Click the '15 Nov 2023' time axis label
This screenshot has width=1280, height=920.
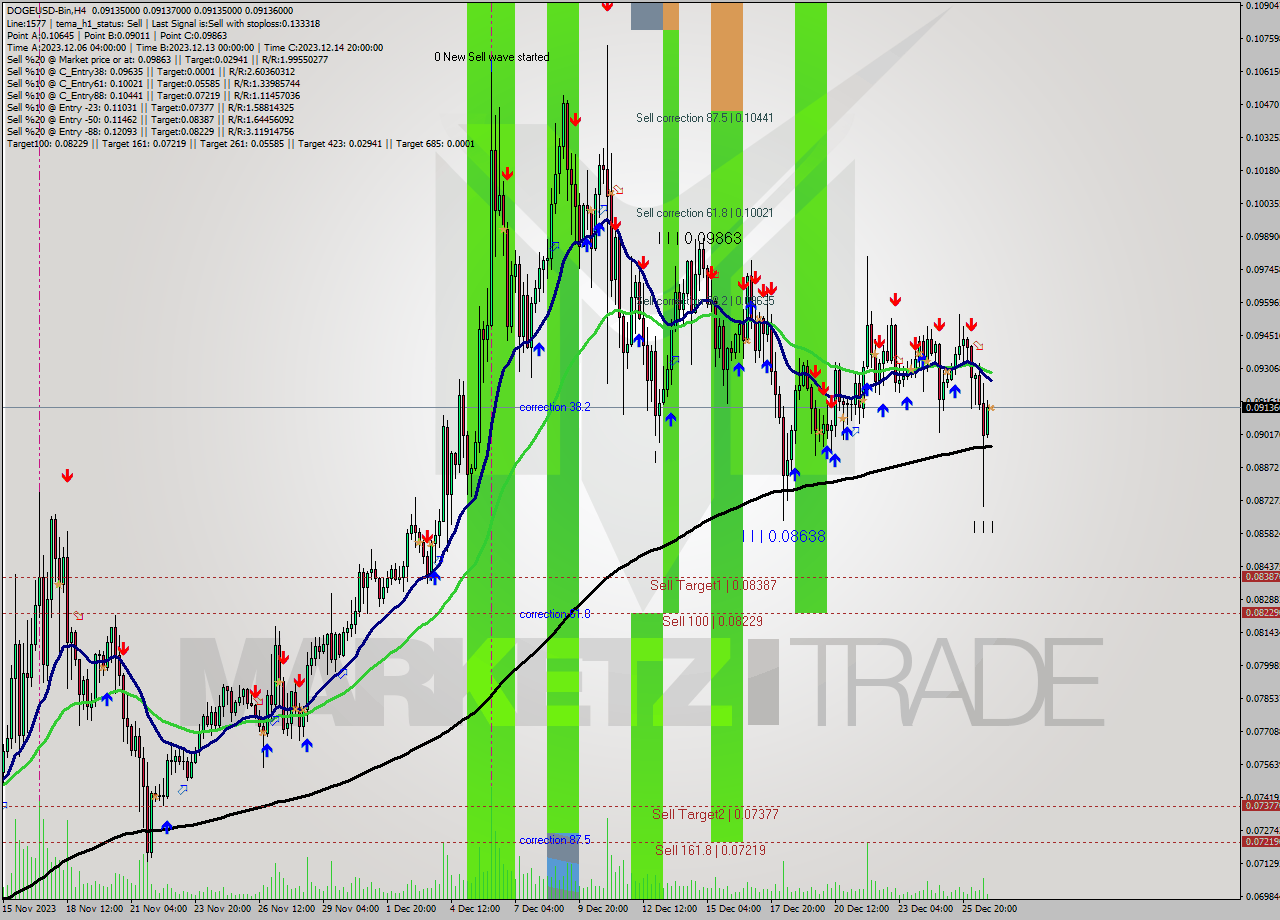pos(30,909)
